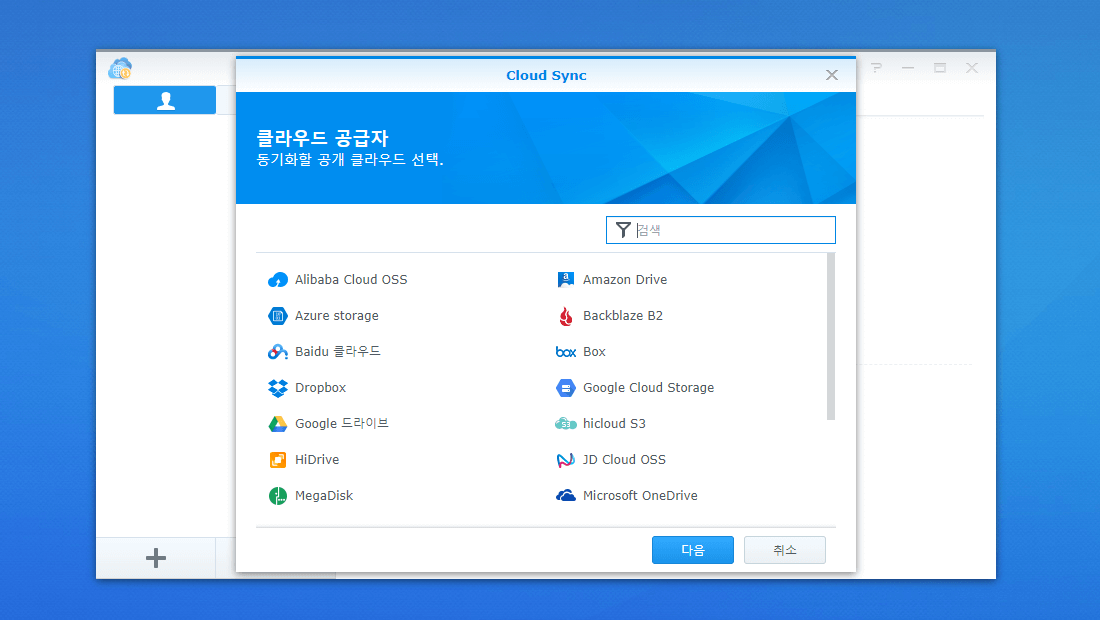Select the Google 드라이브 label
Screen dimensions: 1100x620
click(x=342, y=424)
